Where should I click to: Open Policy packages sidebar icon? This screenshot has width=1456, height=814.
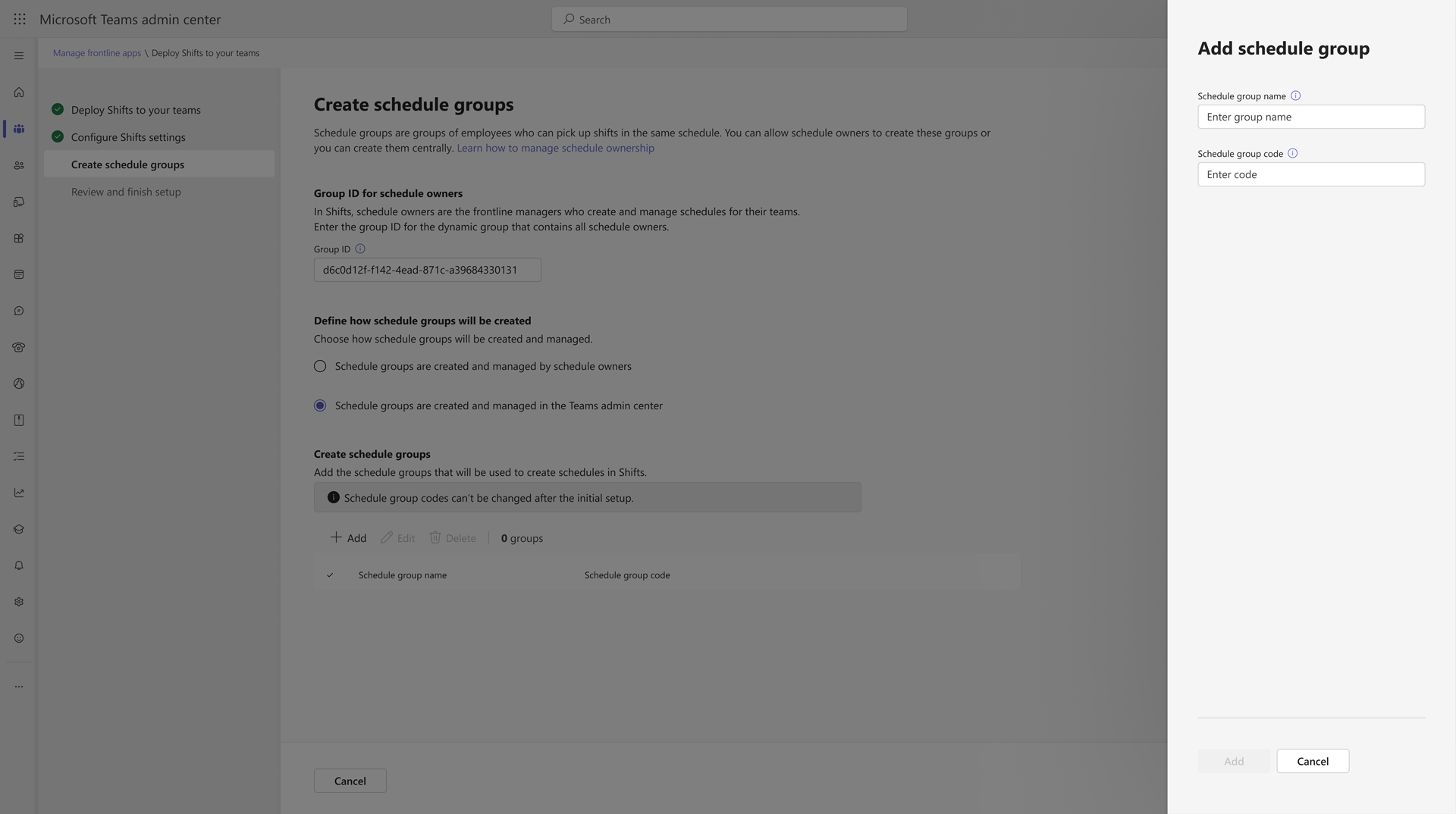click(x=19, y=420)
